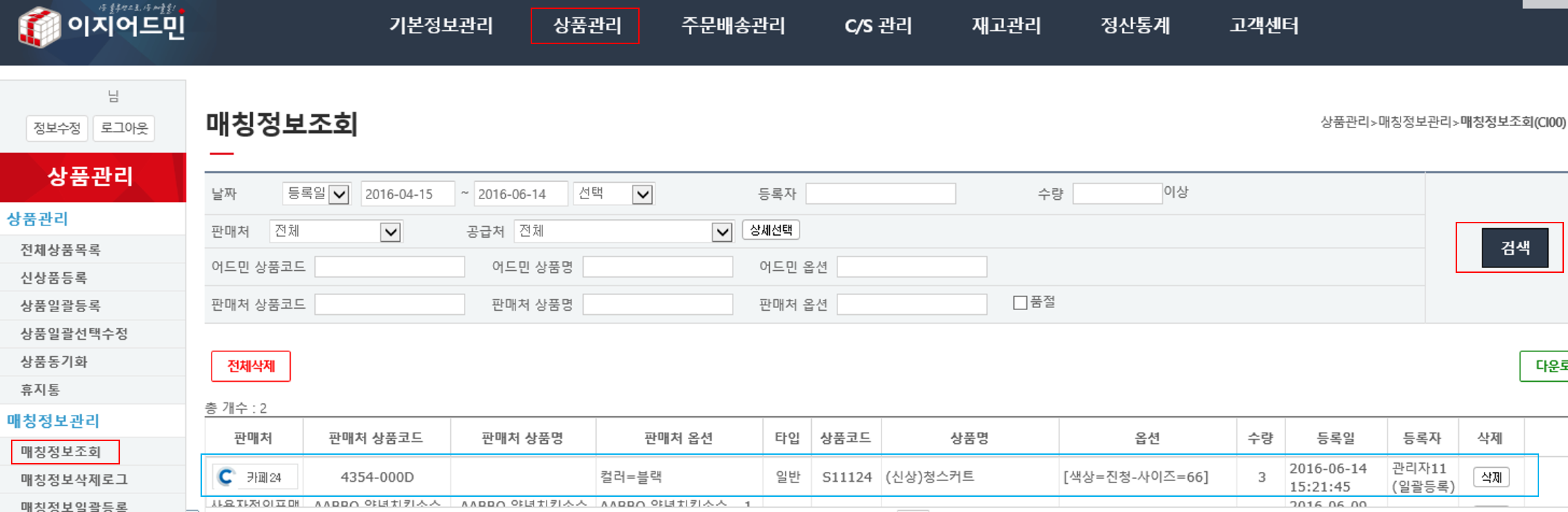Go to 재고관리 in top navigation
The image size is (1568, 512).
(1006, 26)
